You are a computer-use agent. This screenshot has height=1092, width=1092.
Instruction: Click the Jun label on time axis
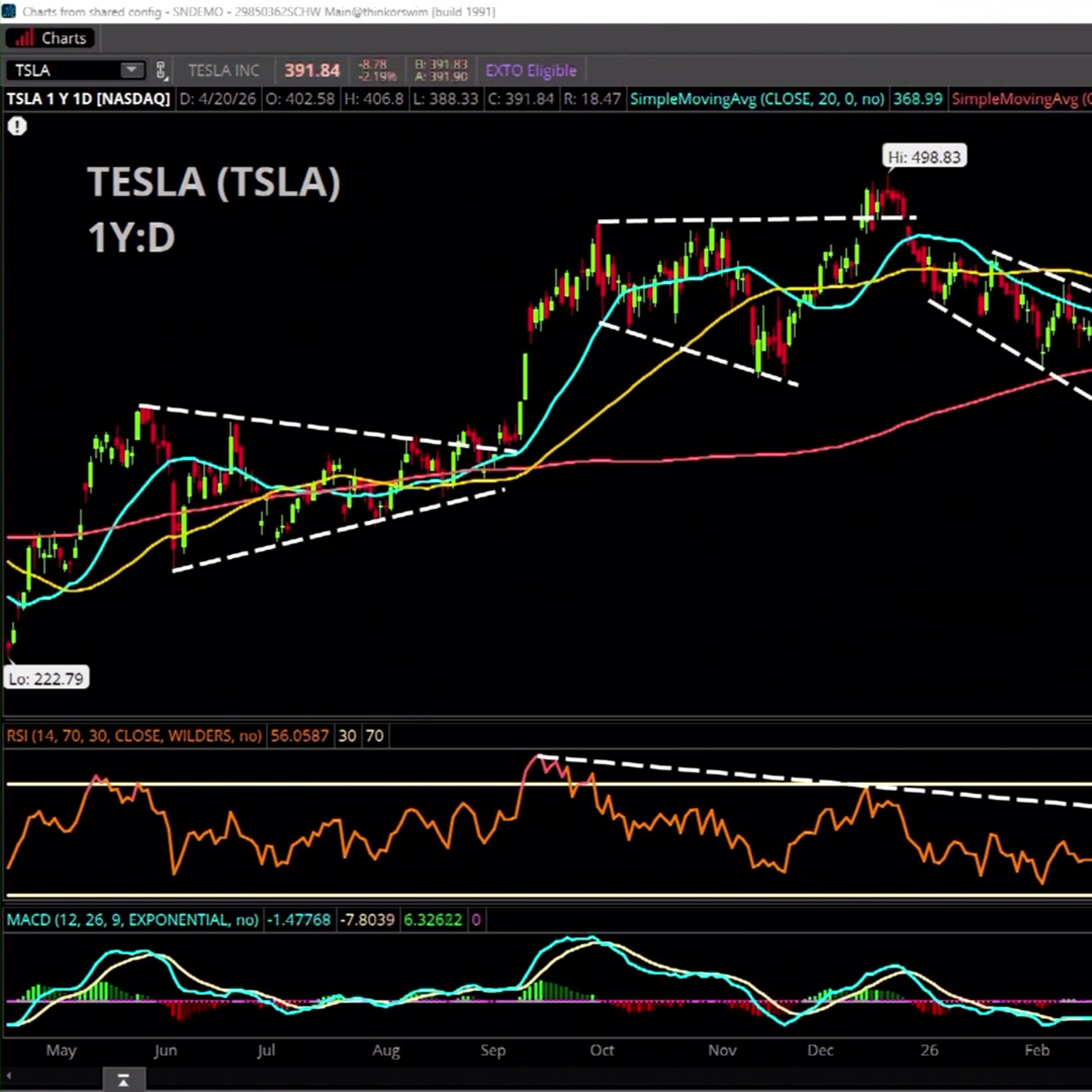(x=165, y=1050)
